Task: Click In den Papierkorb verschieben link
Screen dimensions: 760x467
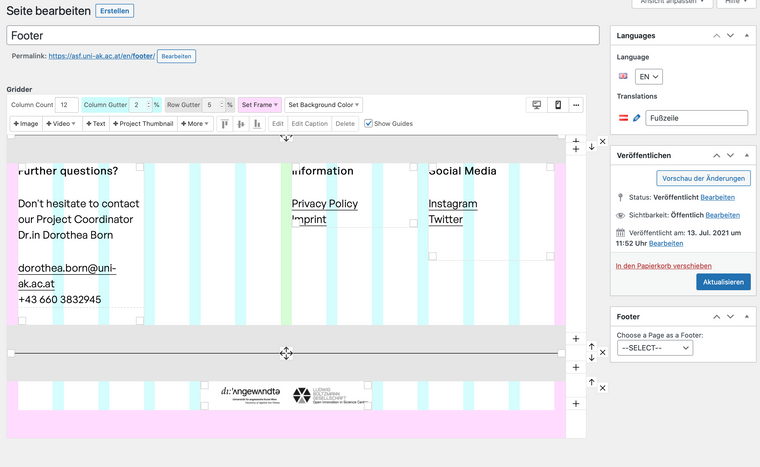Action: pyautogui.click(x=663, y=266)
